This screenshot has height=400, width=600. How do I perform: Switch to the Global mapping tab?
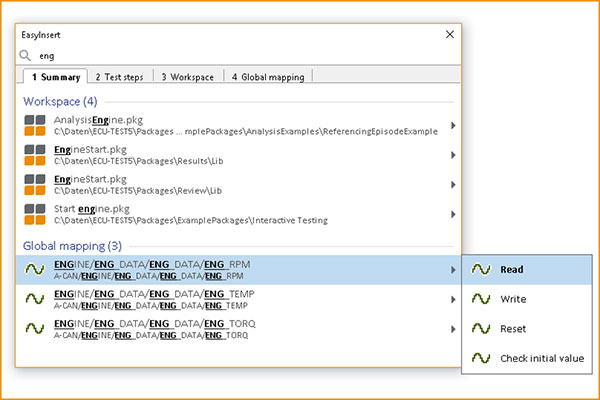(269, 76)
